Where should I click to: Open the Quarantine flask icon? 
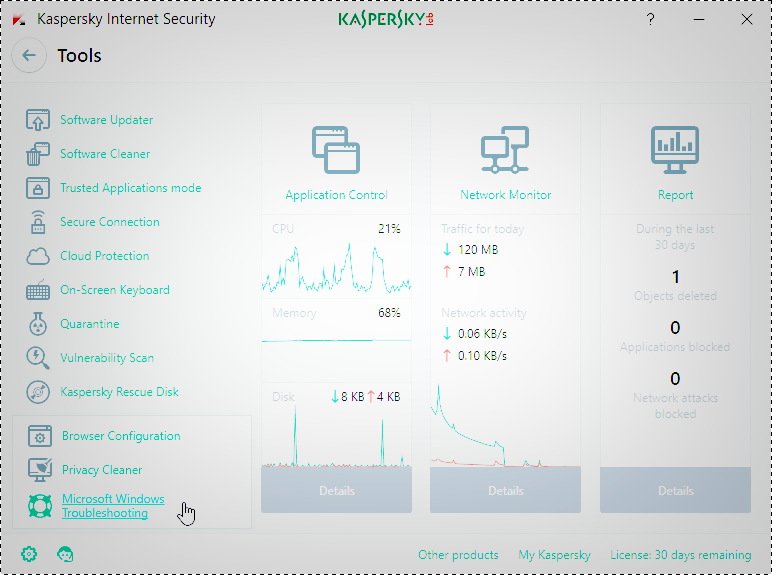37,324
